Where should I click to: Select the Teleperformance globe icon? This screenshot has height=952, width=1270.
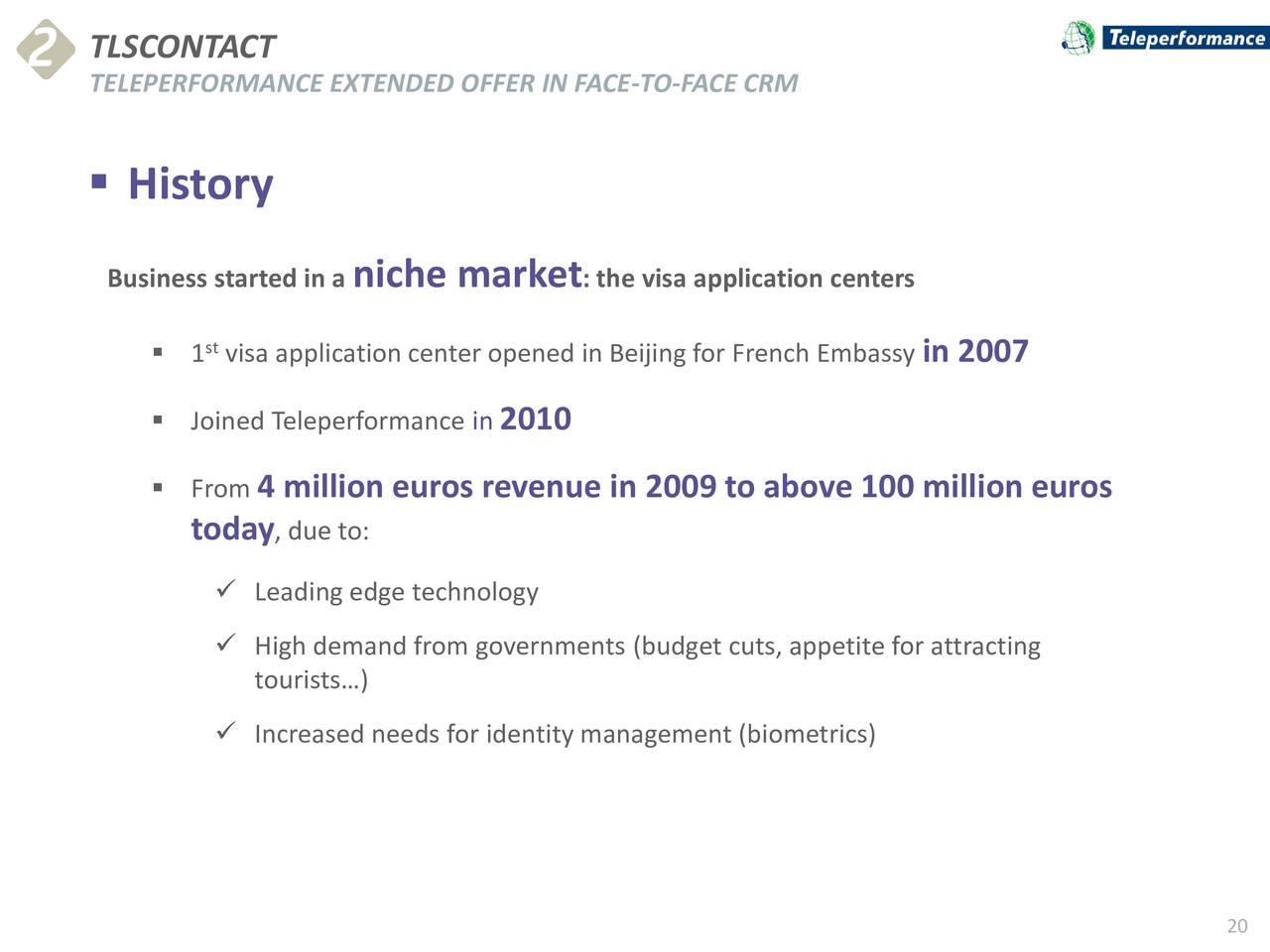pyautogui.click(x=1077, y=36)
